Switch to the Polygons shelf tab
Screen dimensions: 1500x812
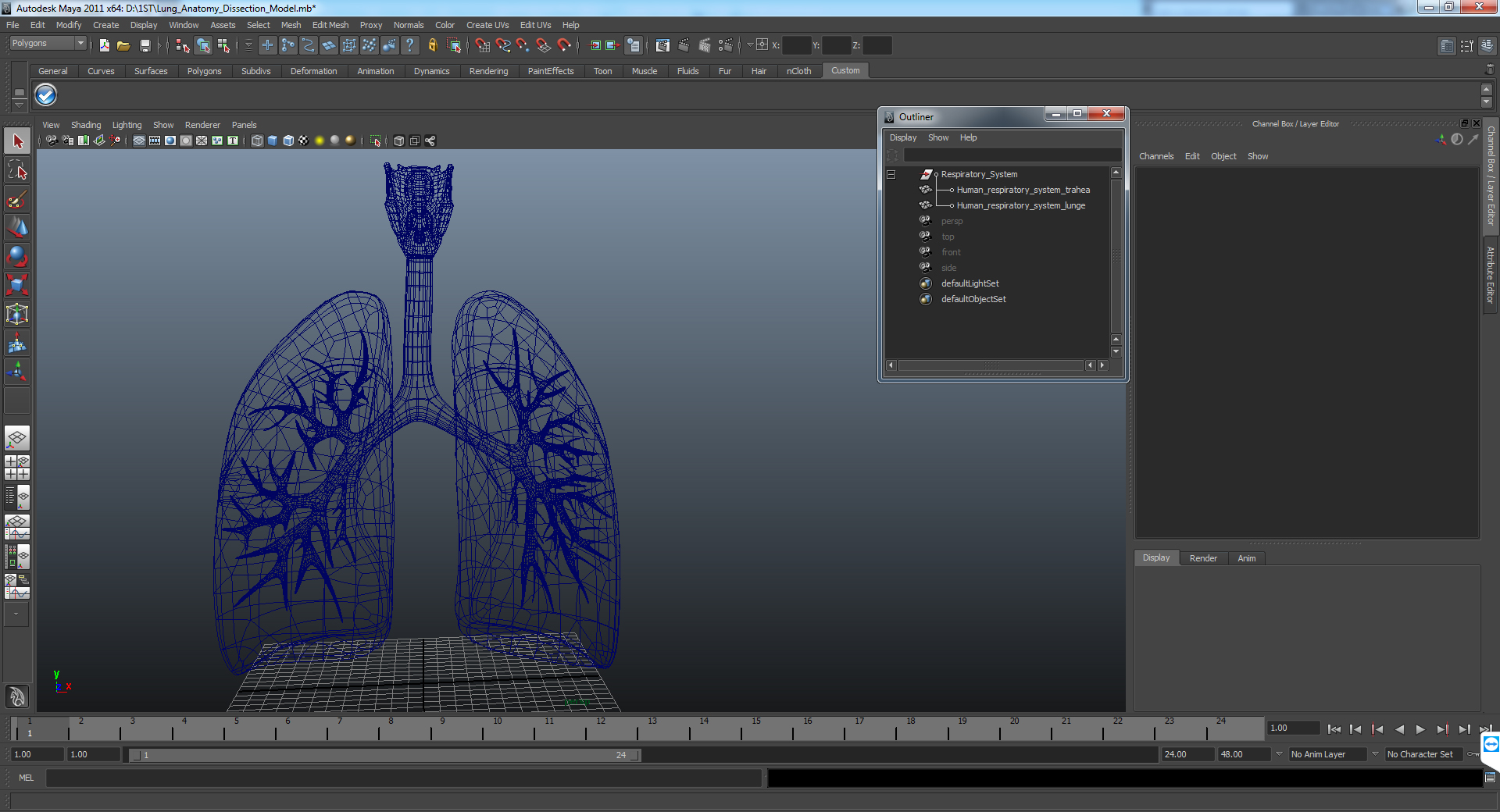[204, 71]
